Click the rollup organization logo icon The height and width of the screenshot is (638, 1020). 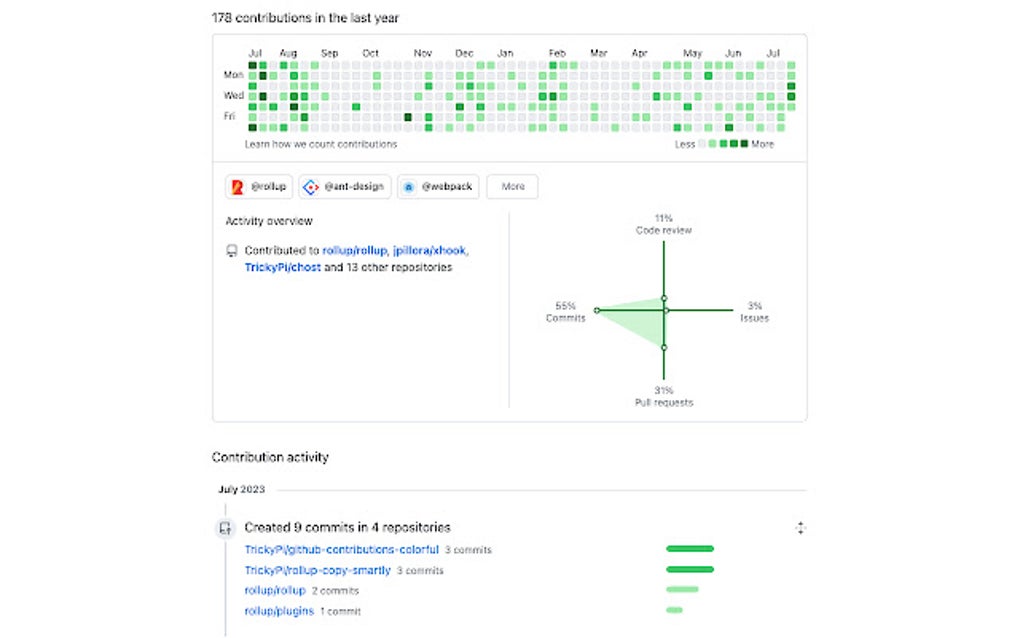pos(236,187)
